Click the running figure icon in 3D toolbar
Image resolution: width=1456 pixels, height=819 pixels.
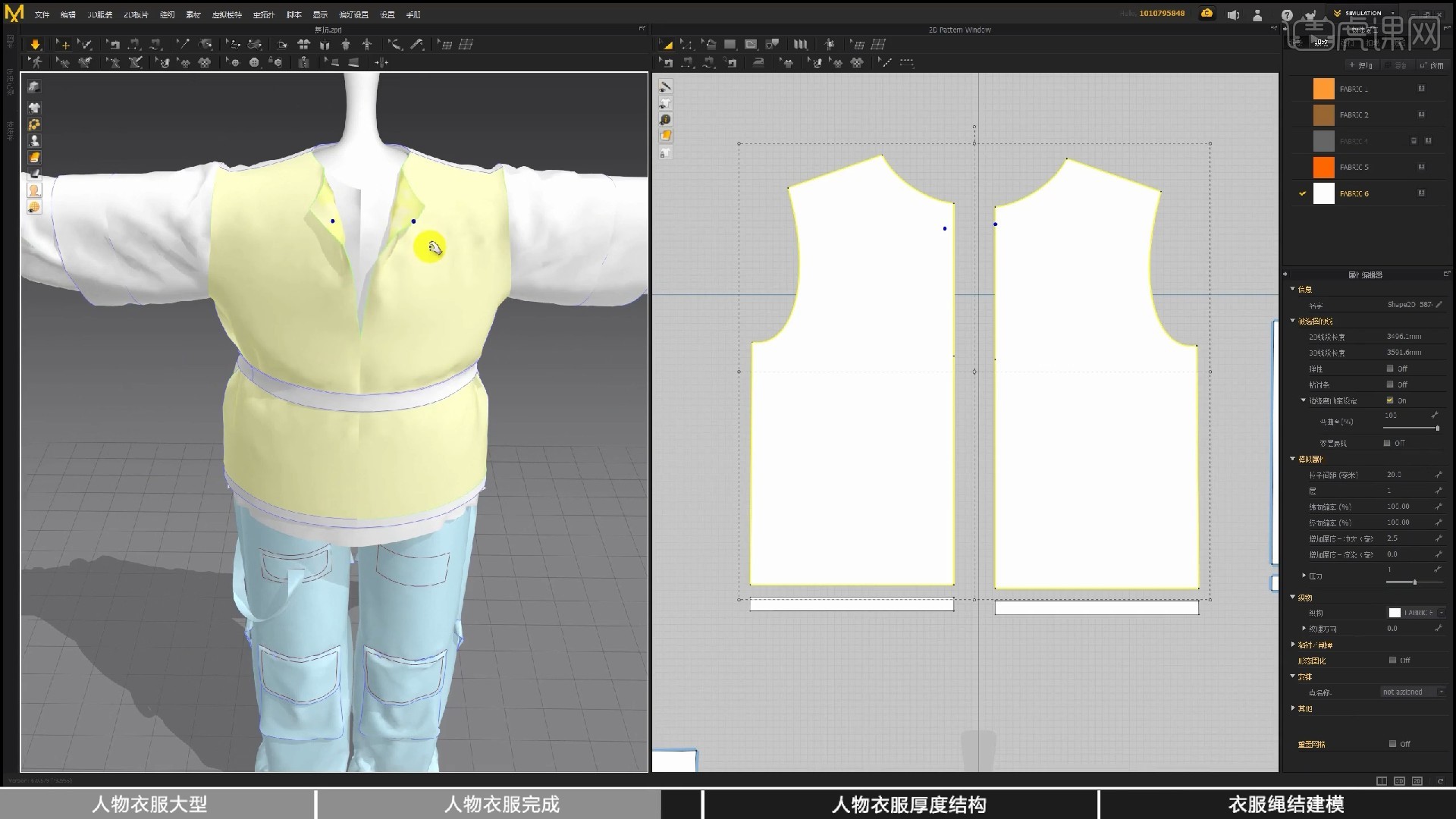click(36, 62)
